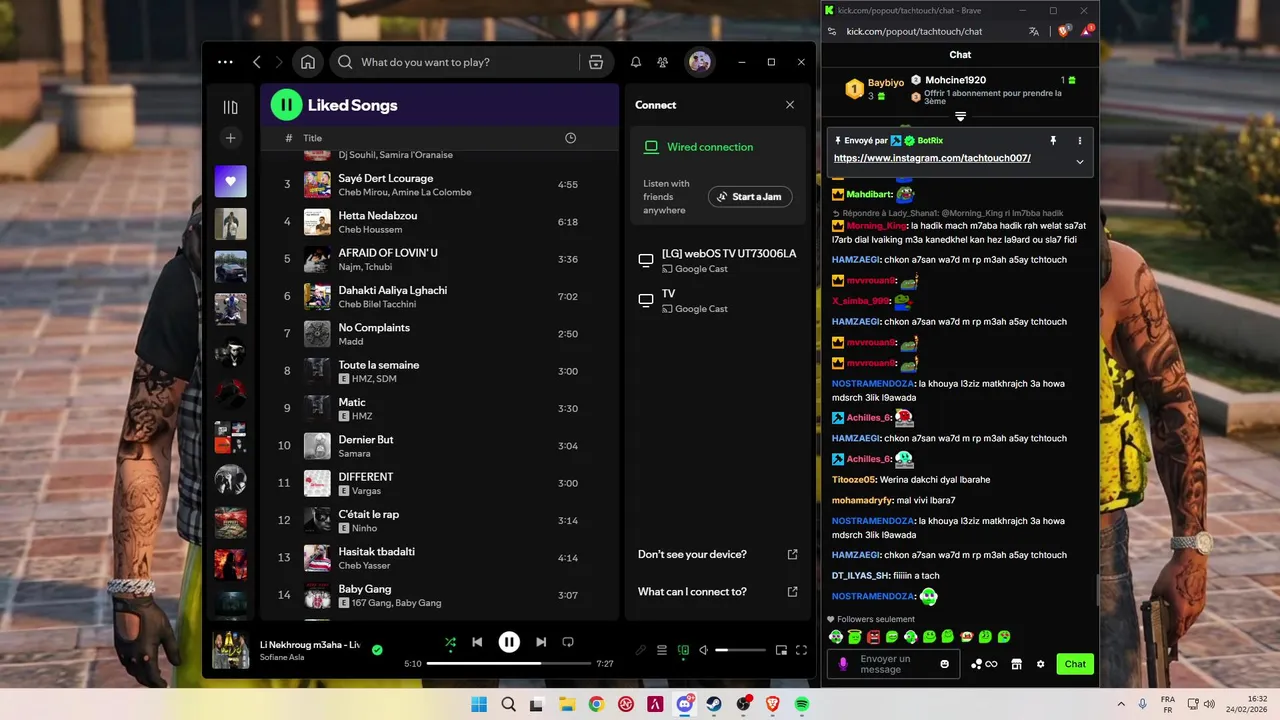
Task: Select the No Complaints track row
Action: coord(440,334)
